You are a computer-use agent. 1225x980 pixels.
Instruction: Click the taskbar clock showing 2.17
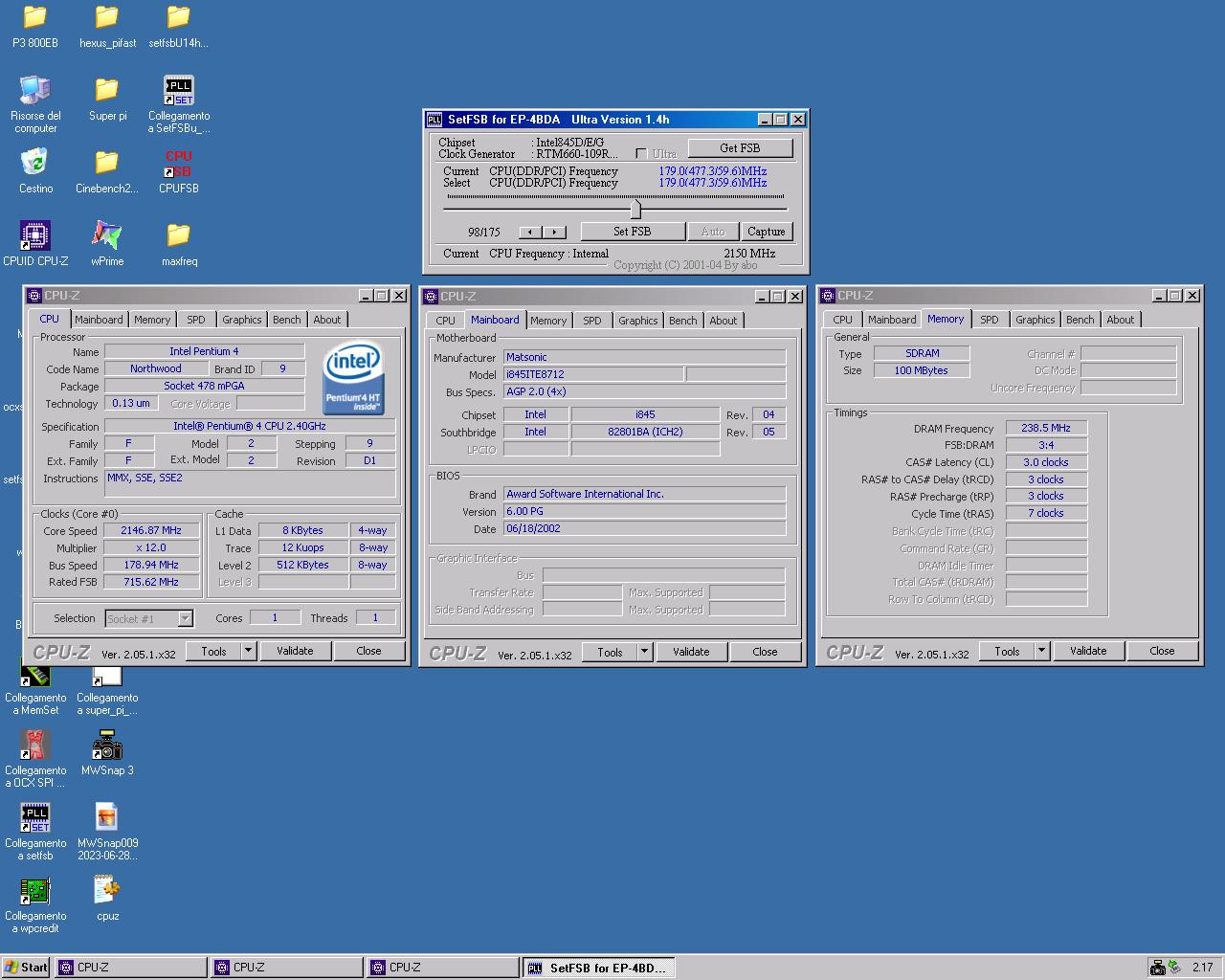click(x=1203, y=968)
